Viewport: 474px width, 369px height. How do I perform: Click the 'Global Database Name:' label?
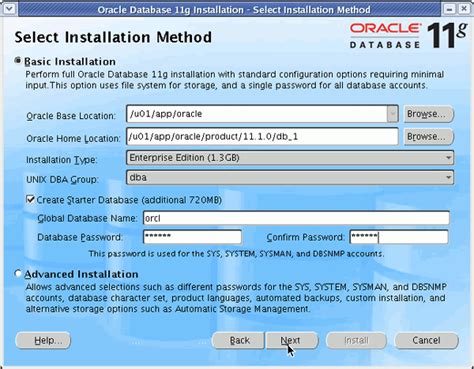[x=87, y=218]
